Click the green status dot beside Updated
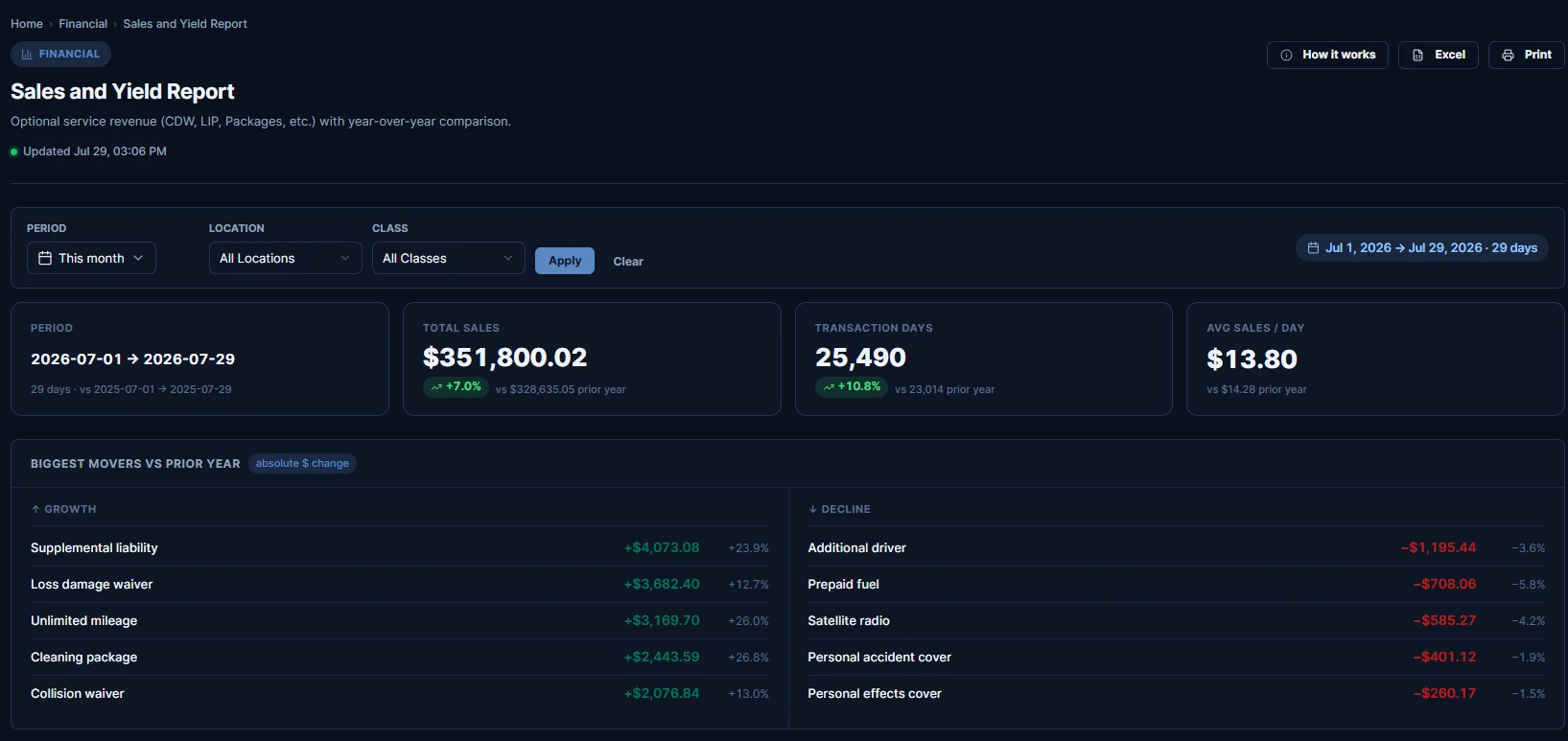This screenshot has height=741, width=1568. coord(14,151)
